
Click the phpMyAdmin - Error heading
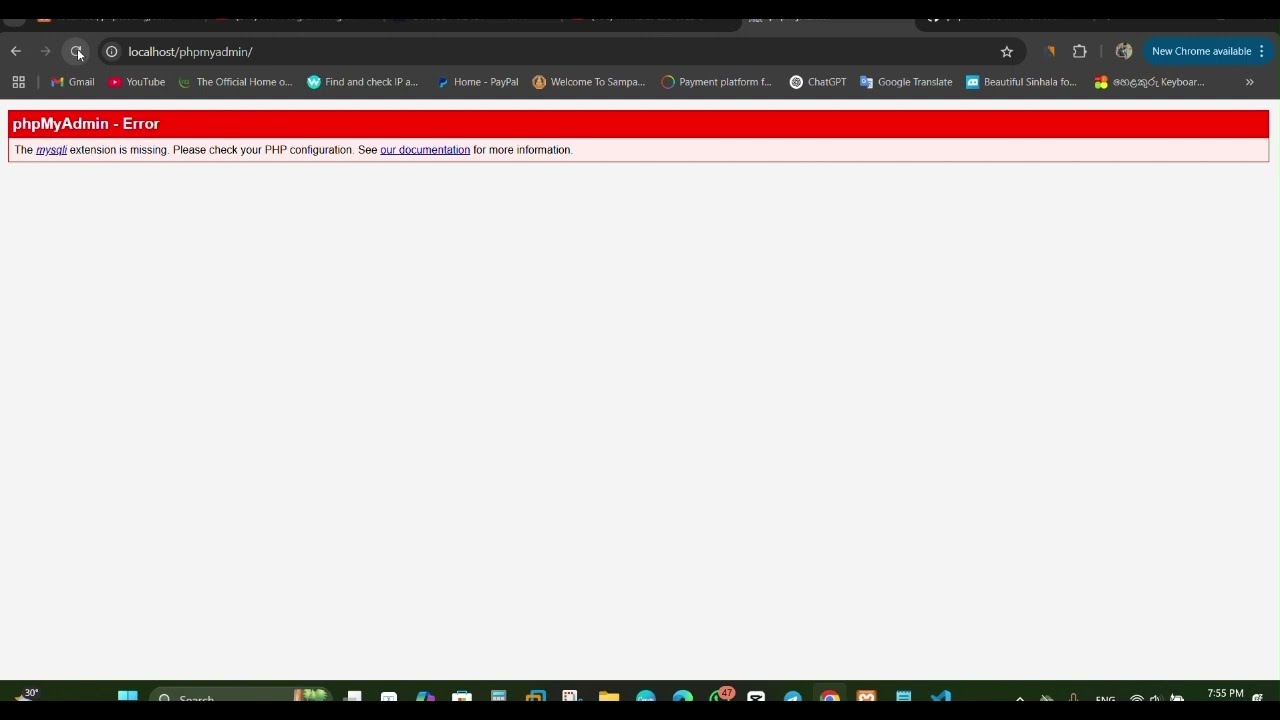tap(86, 124)
